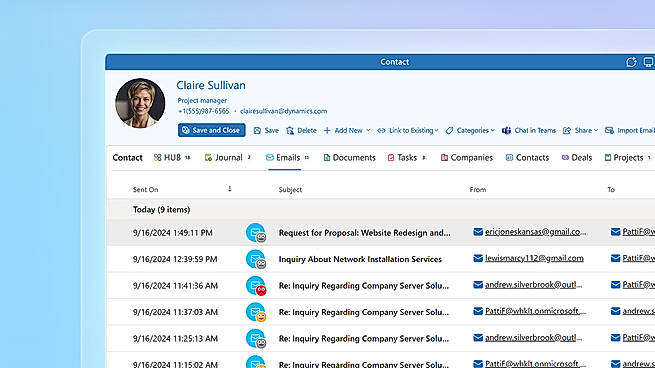
Task: Open the Documents tab
Action: click(349, 157)
